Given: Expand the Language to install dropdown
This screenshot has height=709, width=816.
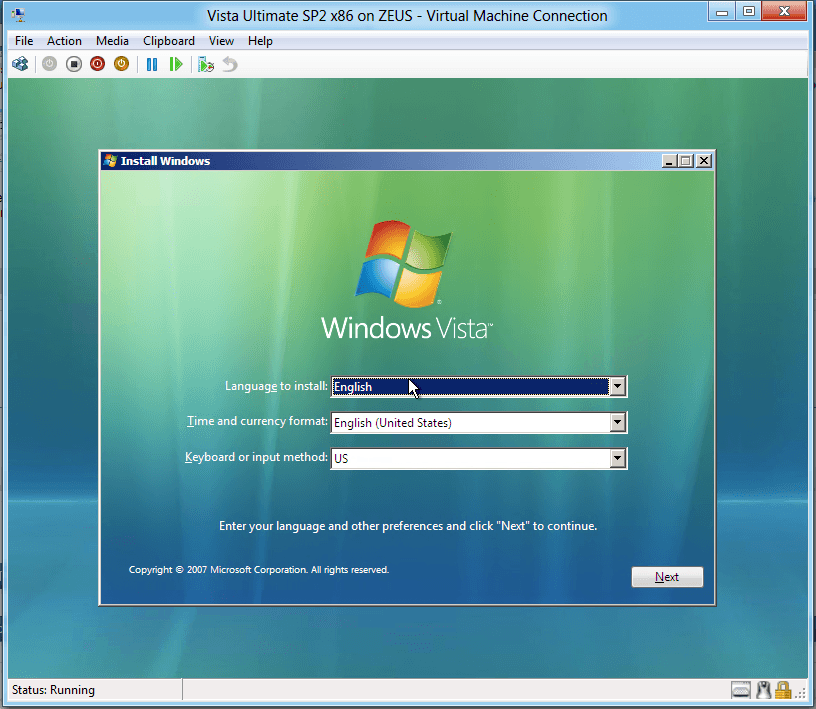Looking at the screenshot, I should [618, 387].
